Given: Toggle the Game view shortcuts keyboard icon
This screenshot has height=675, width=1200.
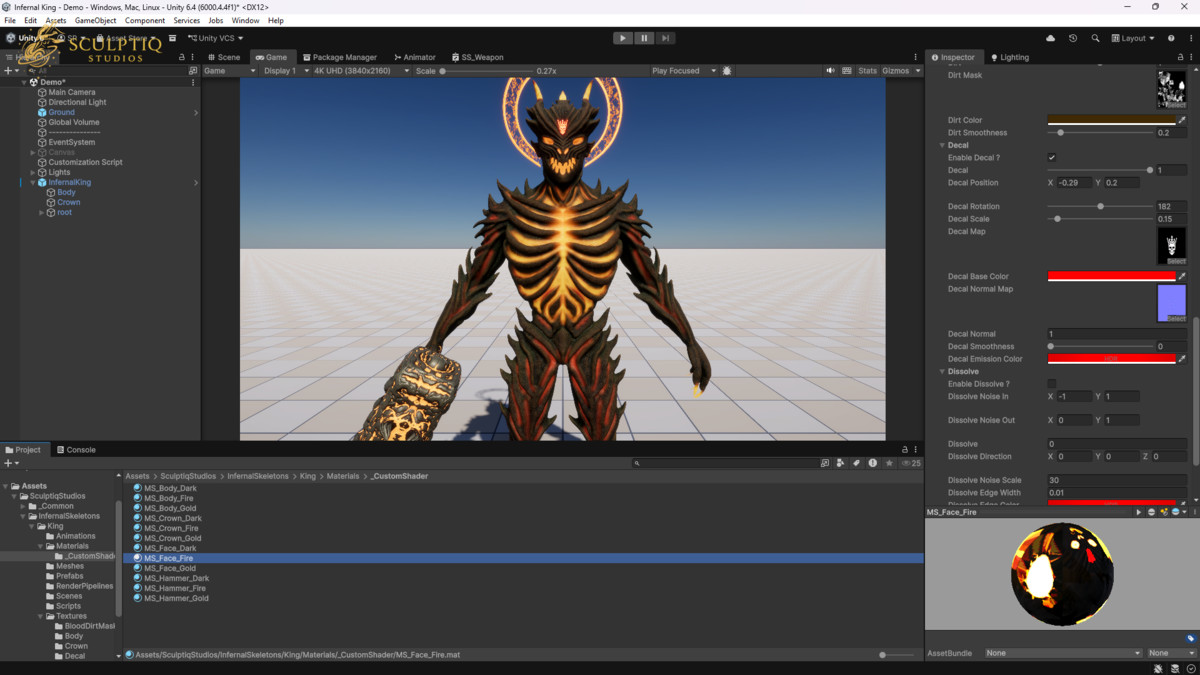Looking at the screenshot, I should pos(847,71).
